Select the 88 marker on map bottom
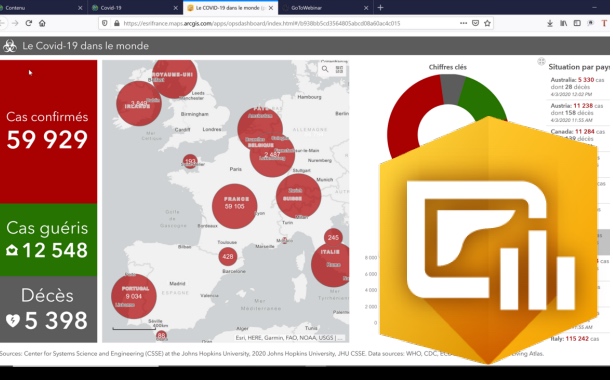This screenshot has height=380, width=613. pyautogui.click(x=161, y=335)
